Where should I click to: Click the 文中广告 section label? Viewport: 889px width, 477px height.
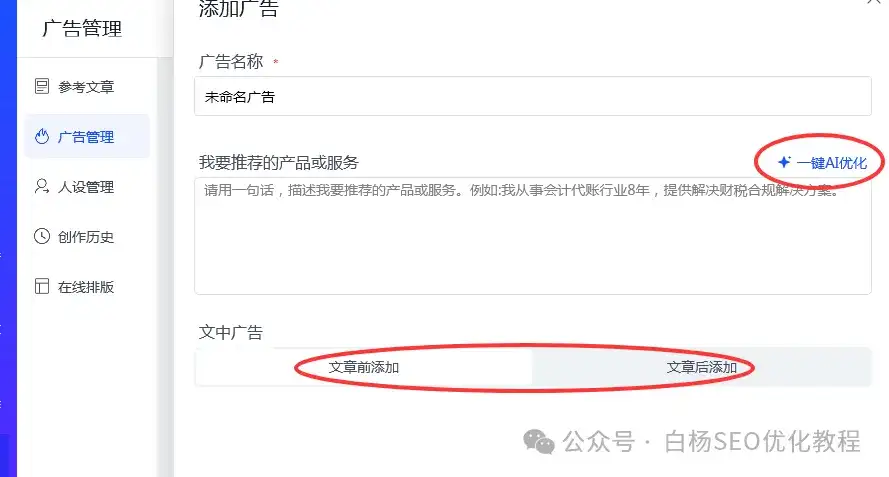[231, 332]
